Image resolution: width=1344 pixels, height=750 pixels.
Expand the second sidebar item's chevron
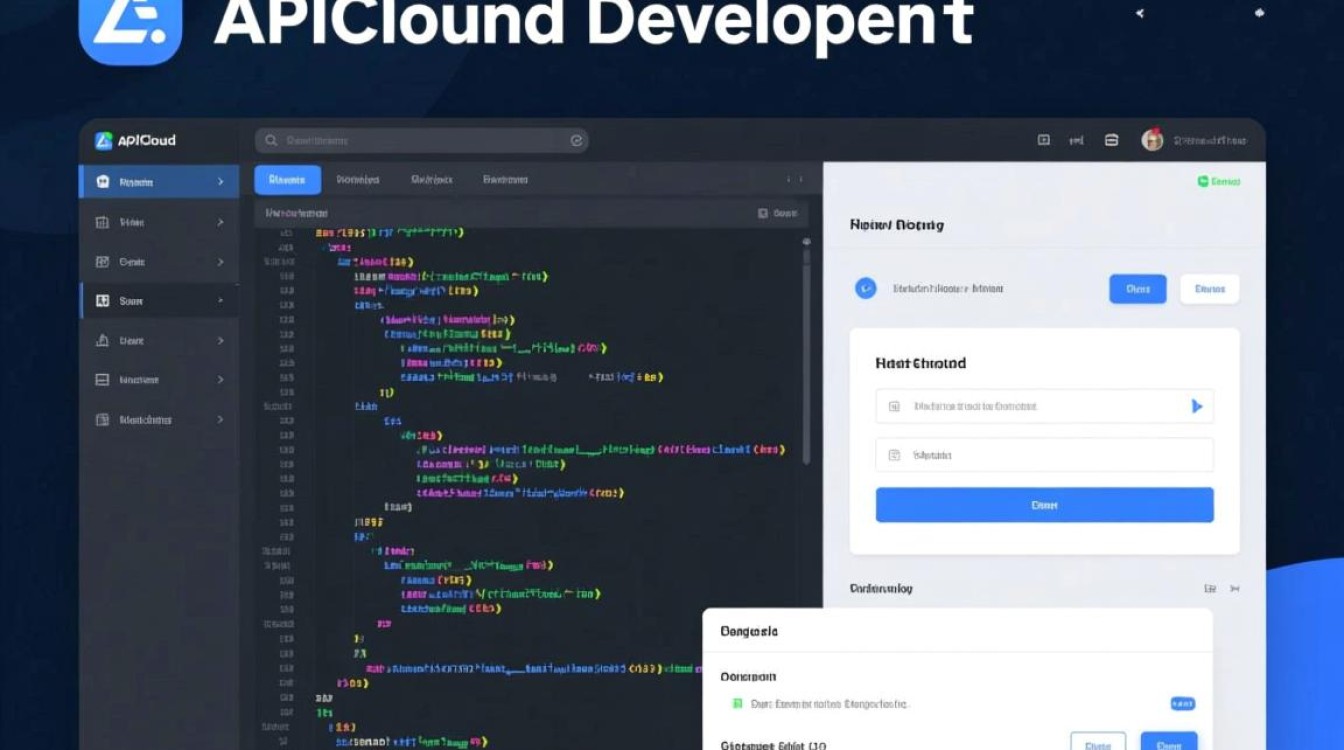click(x=220, y=222)
